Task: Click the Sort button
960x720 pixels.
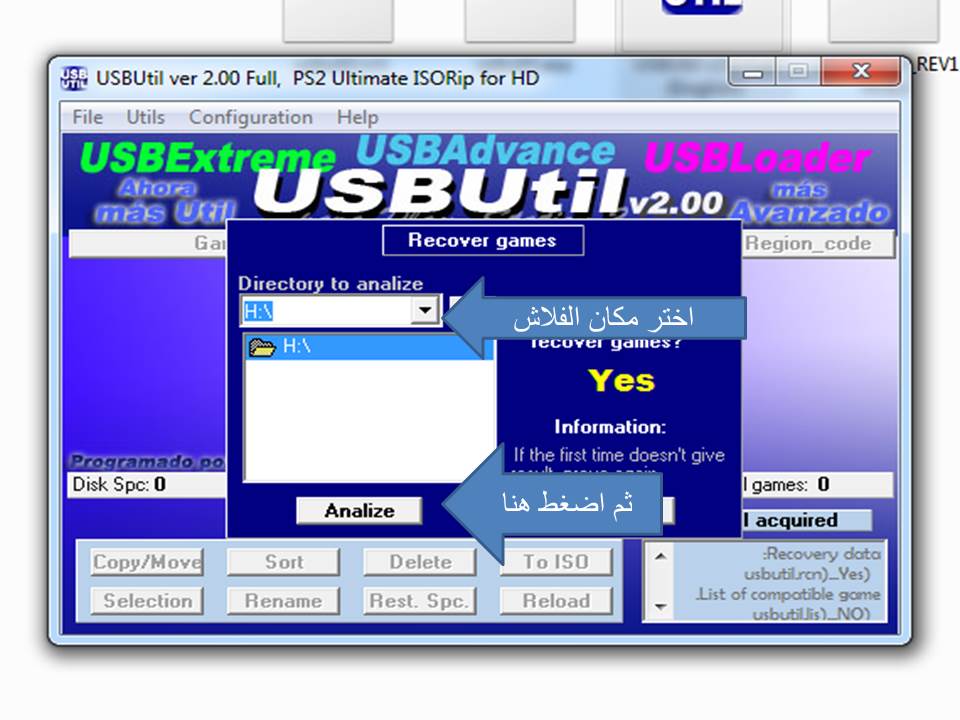Action: click(283, 561)
